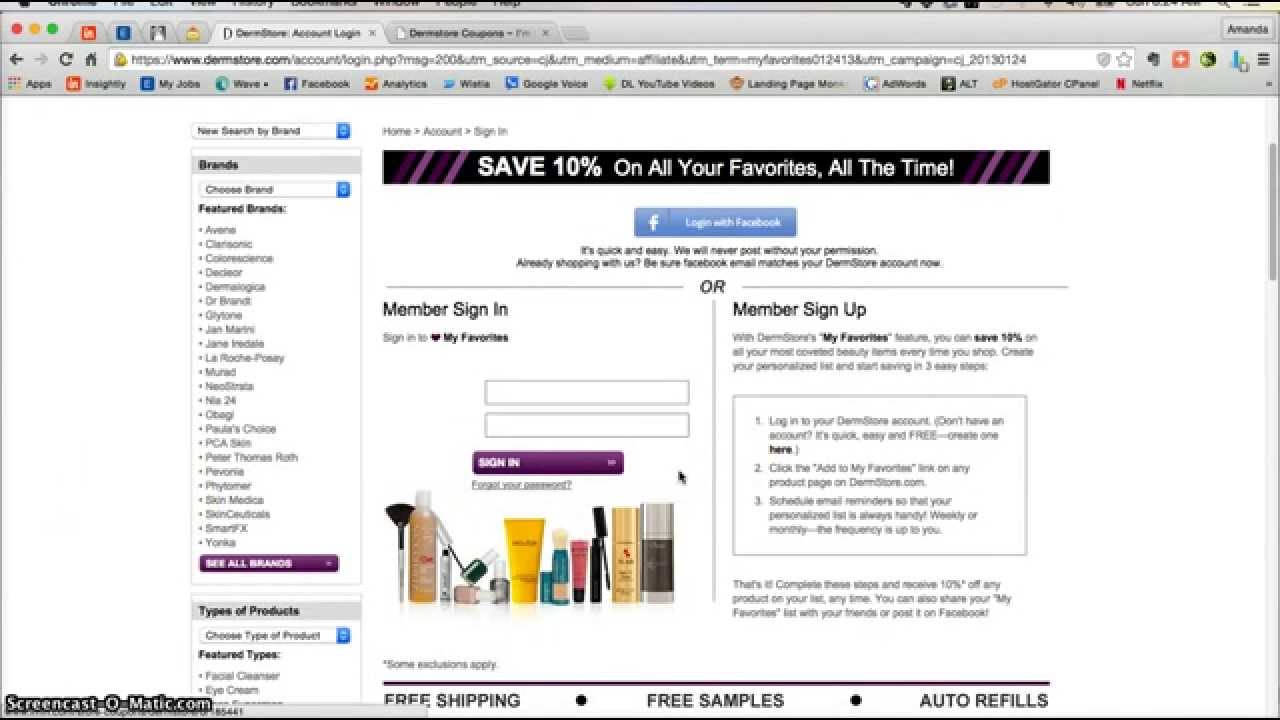This screenshot has width=1280, height=720.
Task: Open the Chrome hamburger menu
Action: coord(1264,59)
